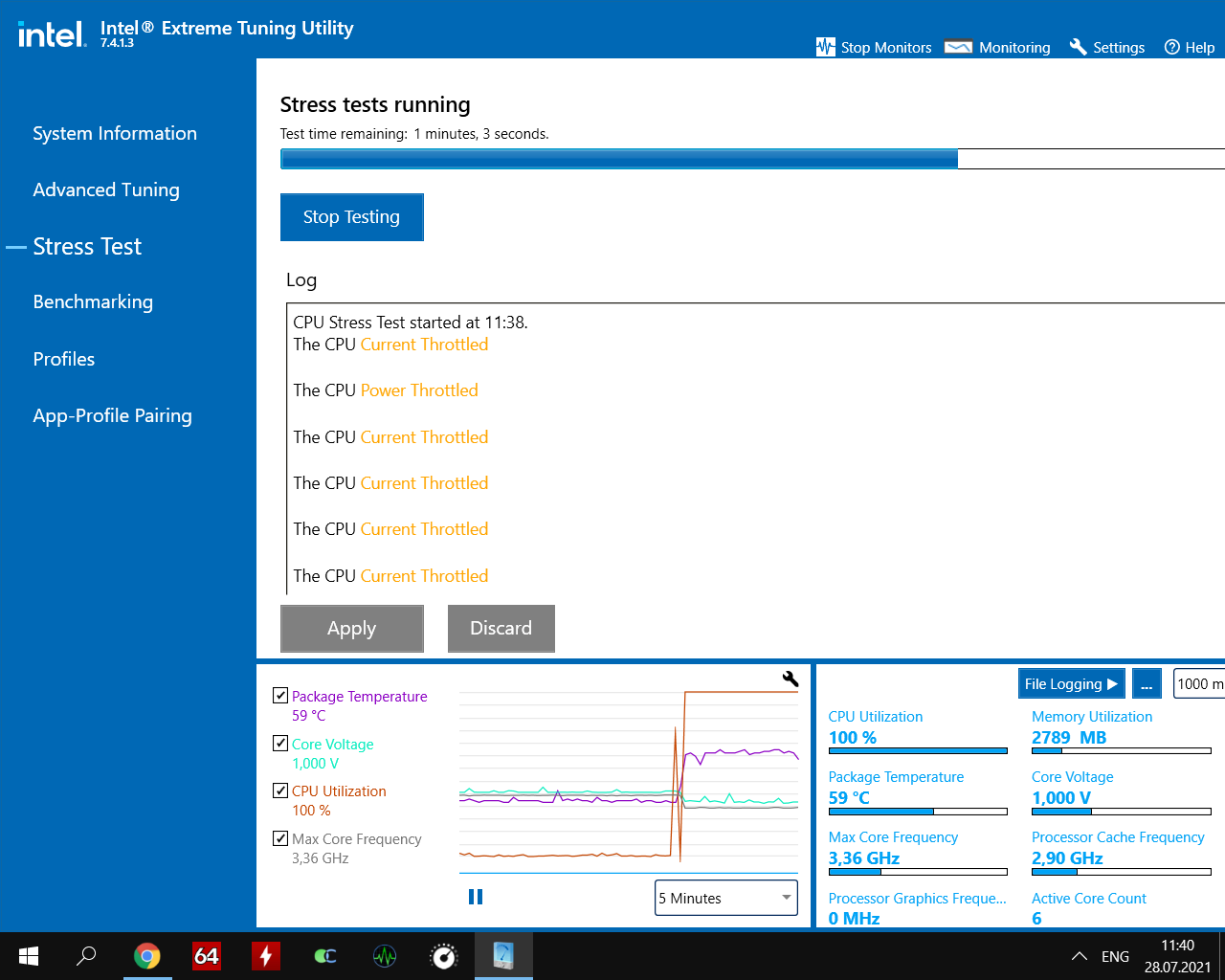Image resolution: width=1225 pixels, height=980 pixels.
Task: Toggle the Package Temperature graph checkbox
Action: click(280, 696)
